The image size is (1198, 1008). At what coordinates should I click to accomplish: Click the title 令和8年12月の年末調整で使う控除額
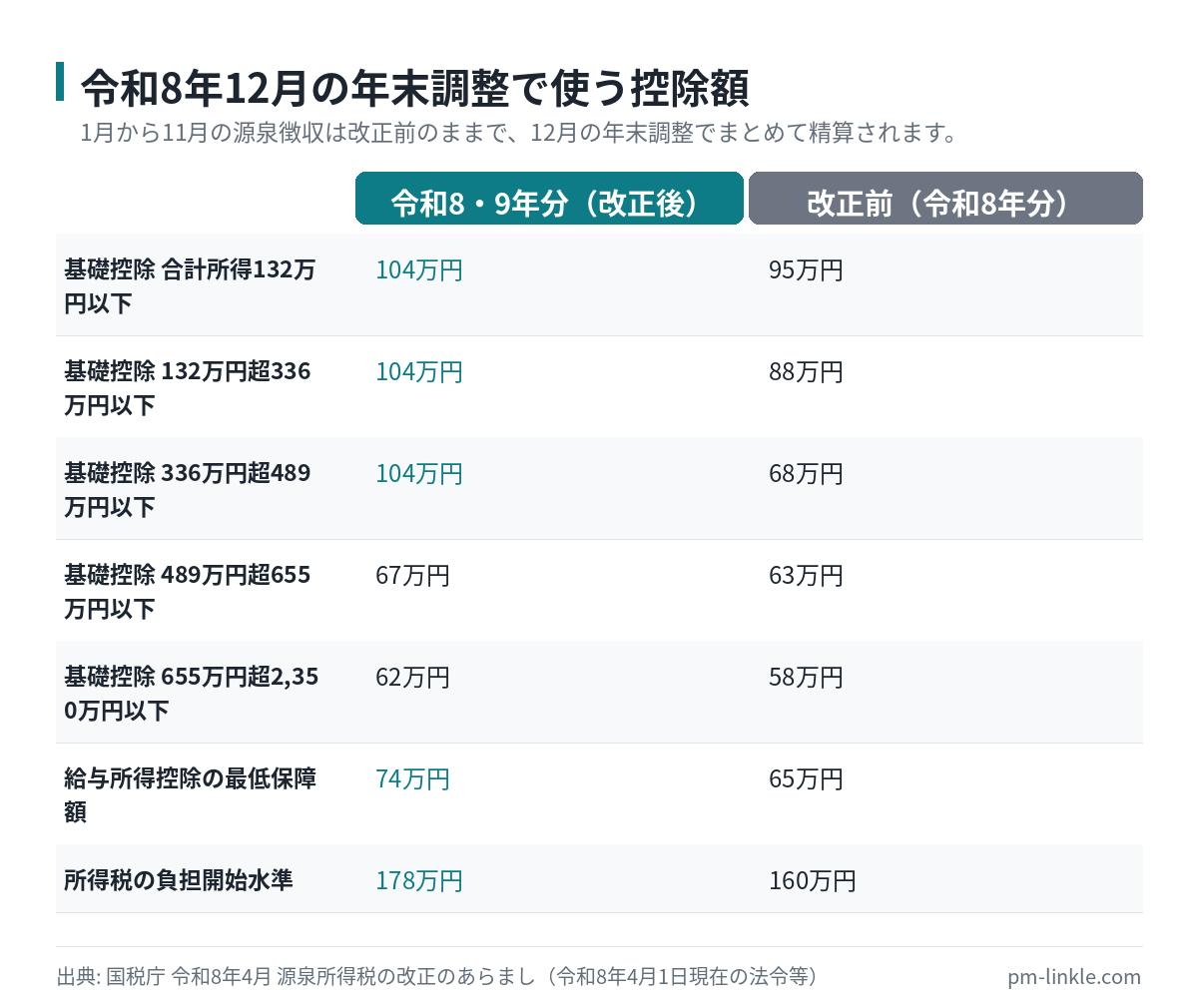[x=415, y=88]
